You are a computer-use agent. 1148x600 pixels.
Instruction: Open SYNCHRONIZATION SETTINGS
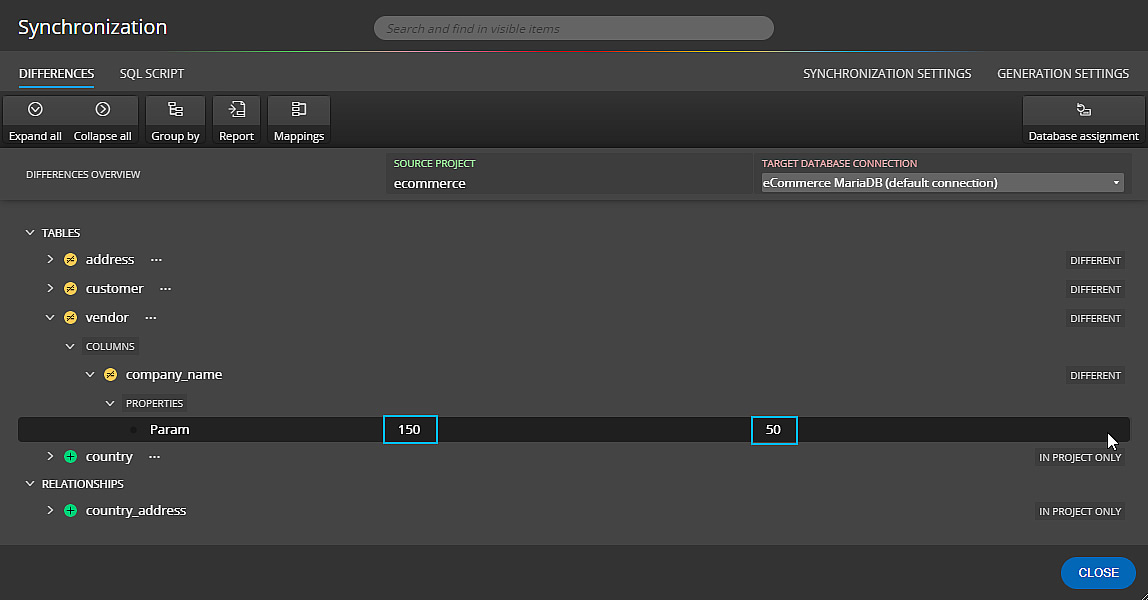tap(886, 73)
